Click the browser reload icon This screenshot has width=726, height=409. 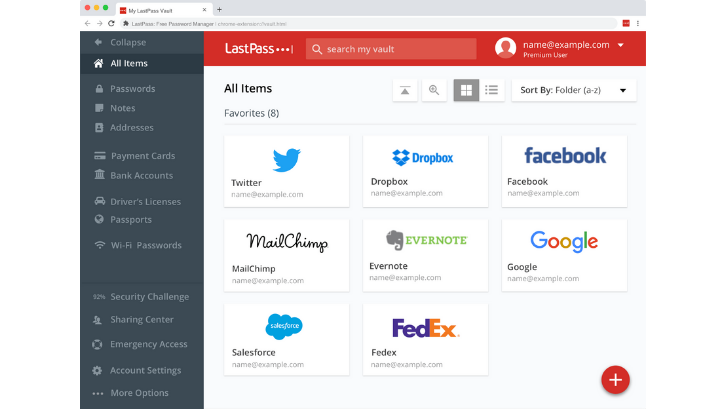[111, 23]
